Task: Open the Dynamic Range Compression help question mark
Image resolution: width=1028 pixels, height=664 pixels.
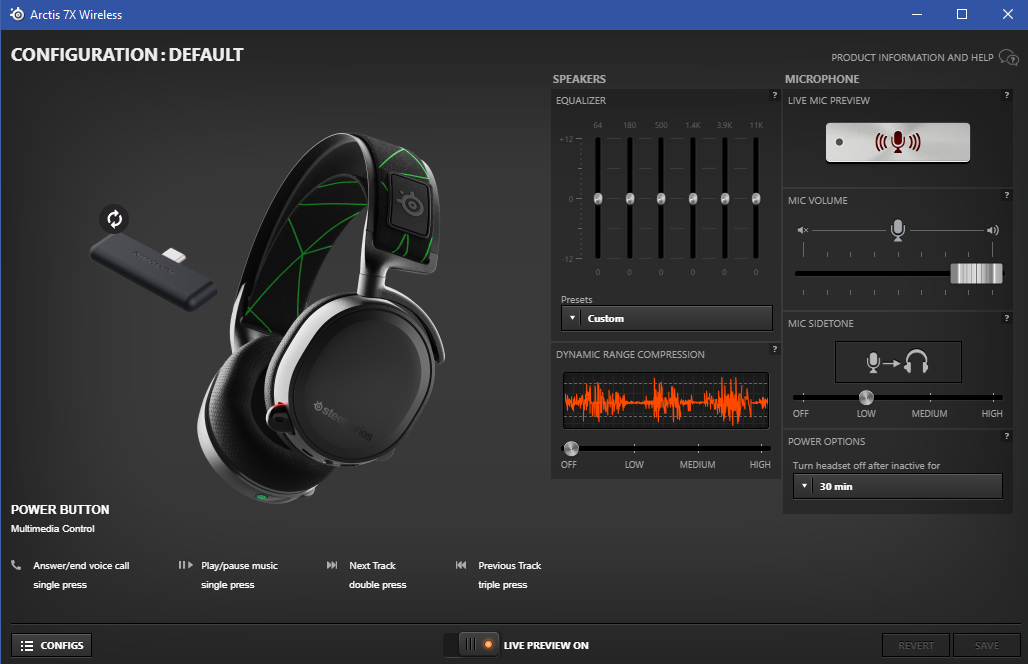Action: 773,348
